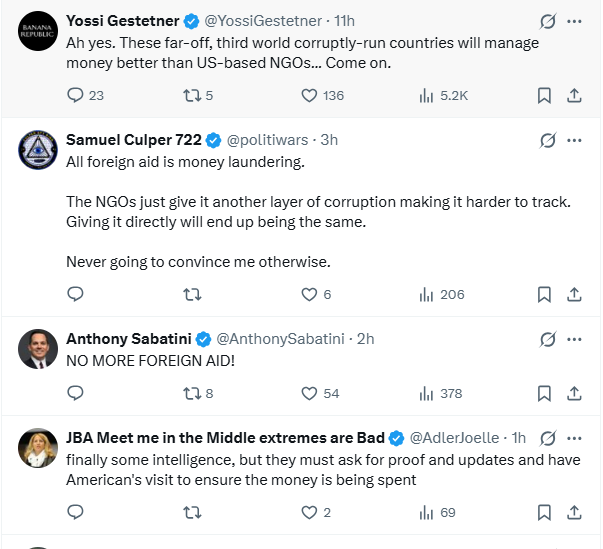Open more options on Yossi Gestetner's tweet
Image resolution: width=603 pixels, height=549 pixels.
[x=574, y=21]
